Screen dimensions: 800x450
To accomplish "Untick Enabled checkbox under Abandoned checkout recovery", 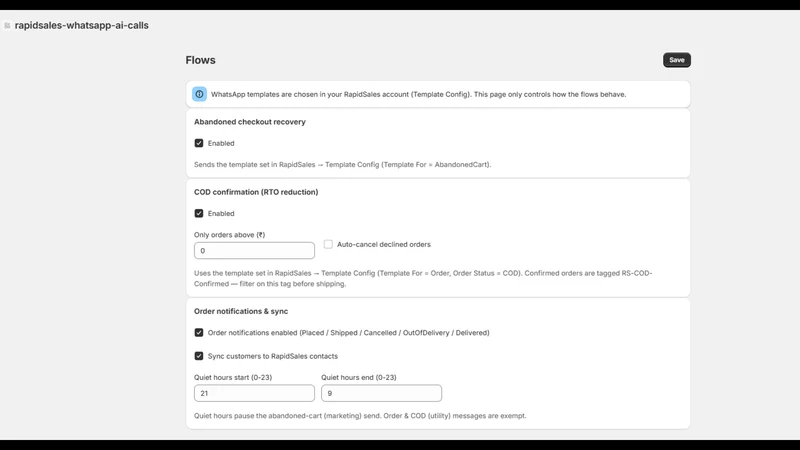I will point(199,143).
